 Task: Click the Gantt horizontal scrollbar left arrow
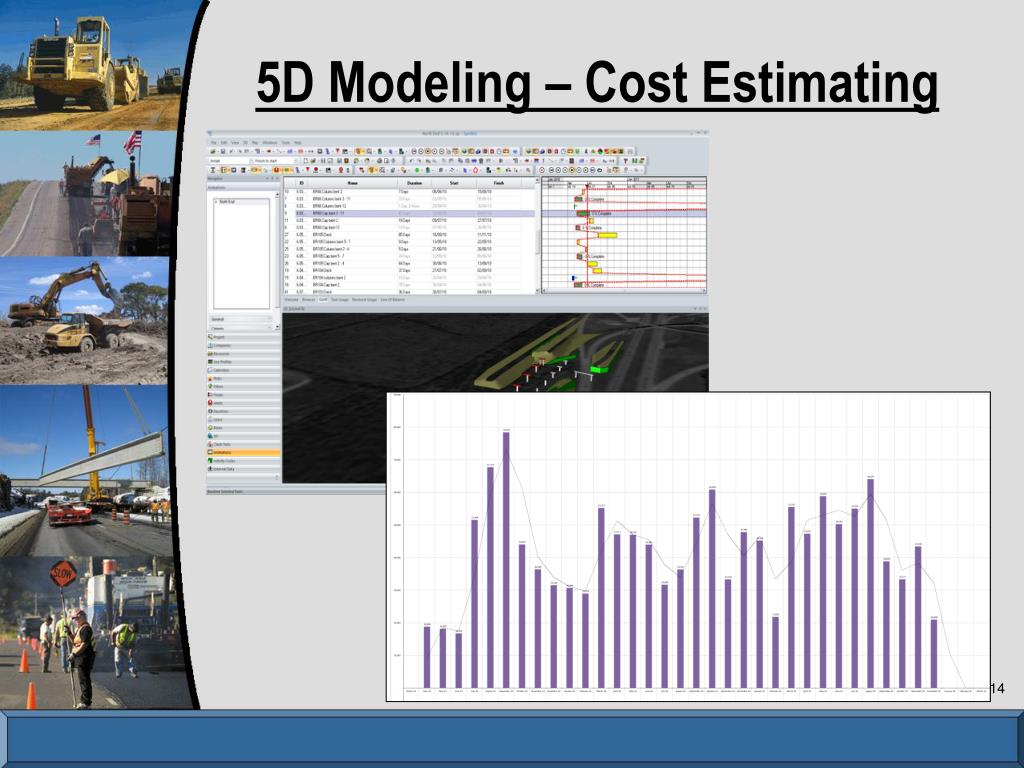pos(545,291)
